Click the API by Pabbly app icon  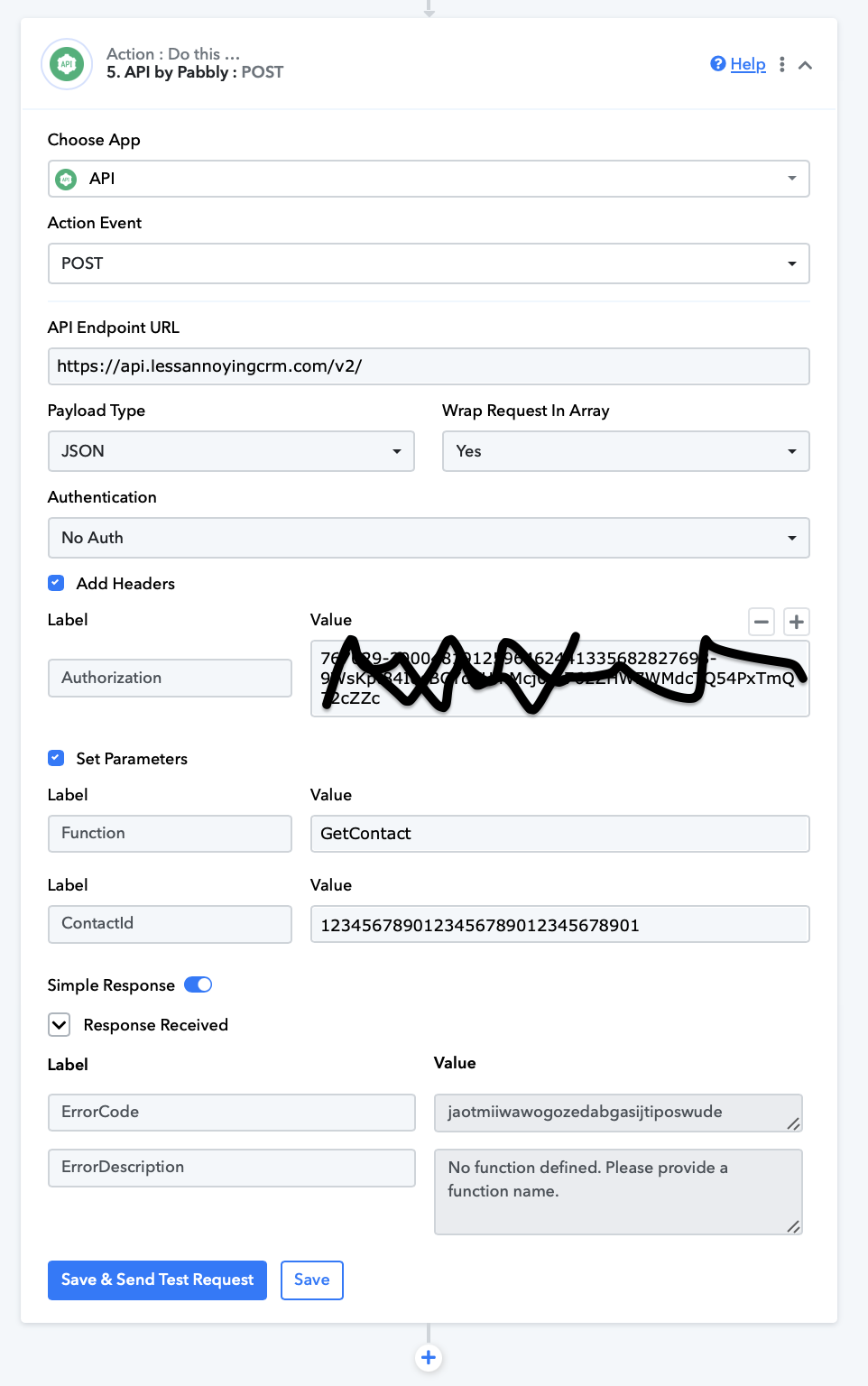click(67, 64)
